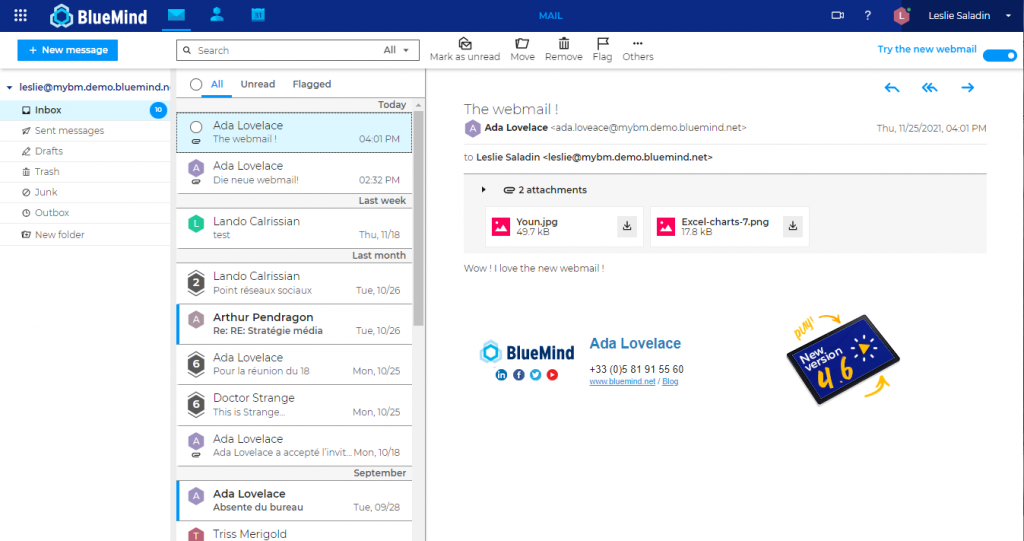Viewport: 1024px width, 541px height.
Task: Click the Remove trash icon
Action: tap(564, 44)
